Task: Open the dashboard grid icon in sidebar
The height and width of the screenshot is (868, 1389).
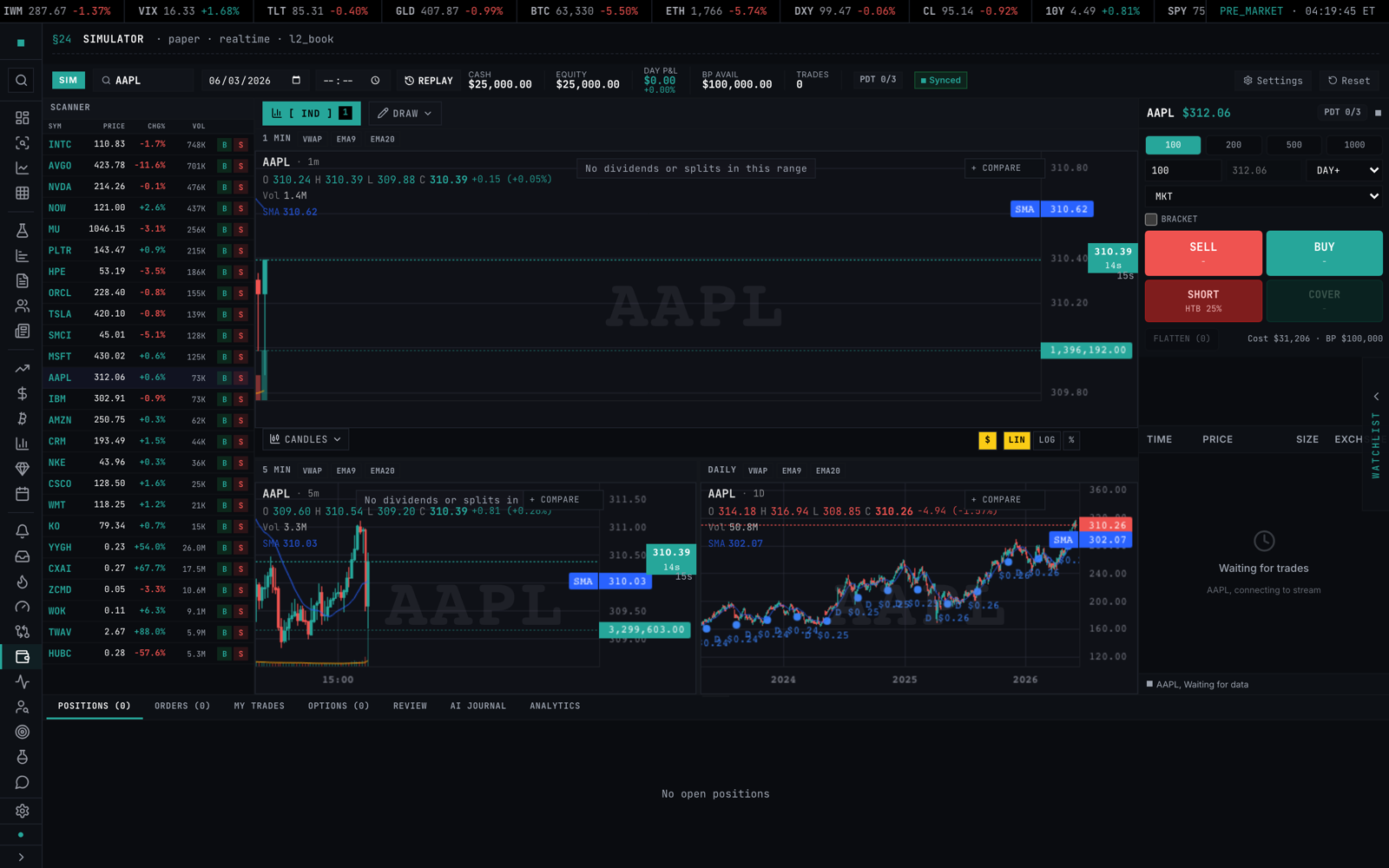Action: [22, 118]
